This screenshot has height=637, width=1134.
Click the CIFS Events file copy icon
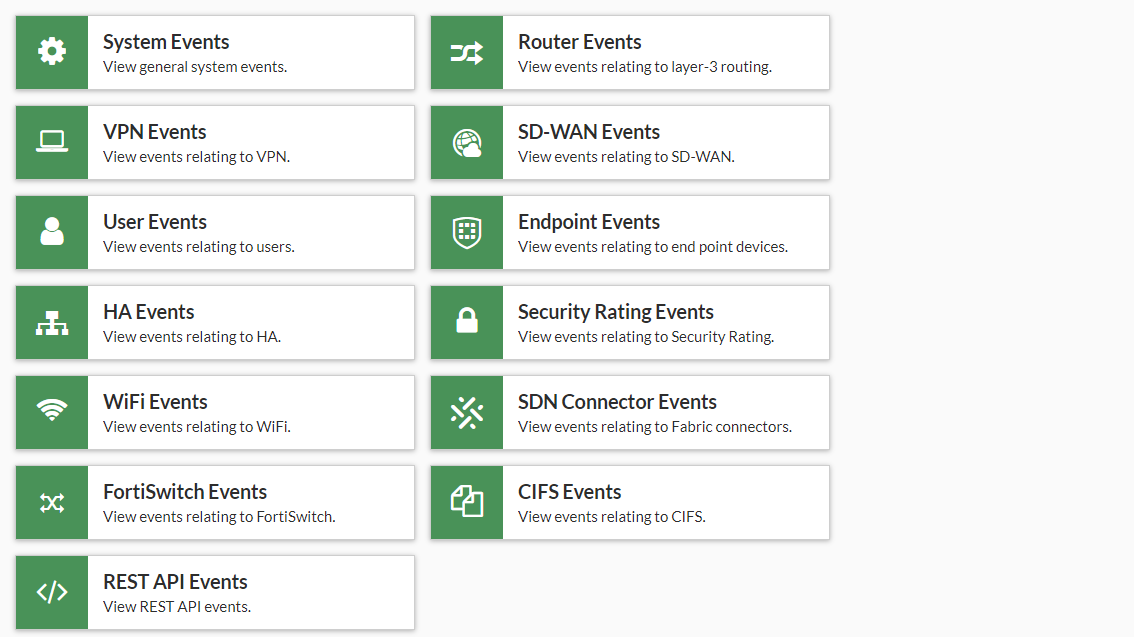pos(466,502)
